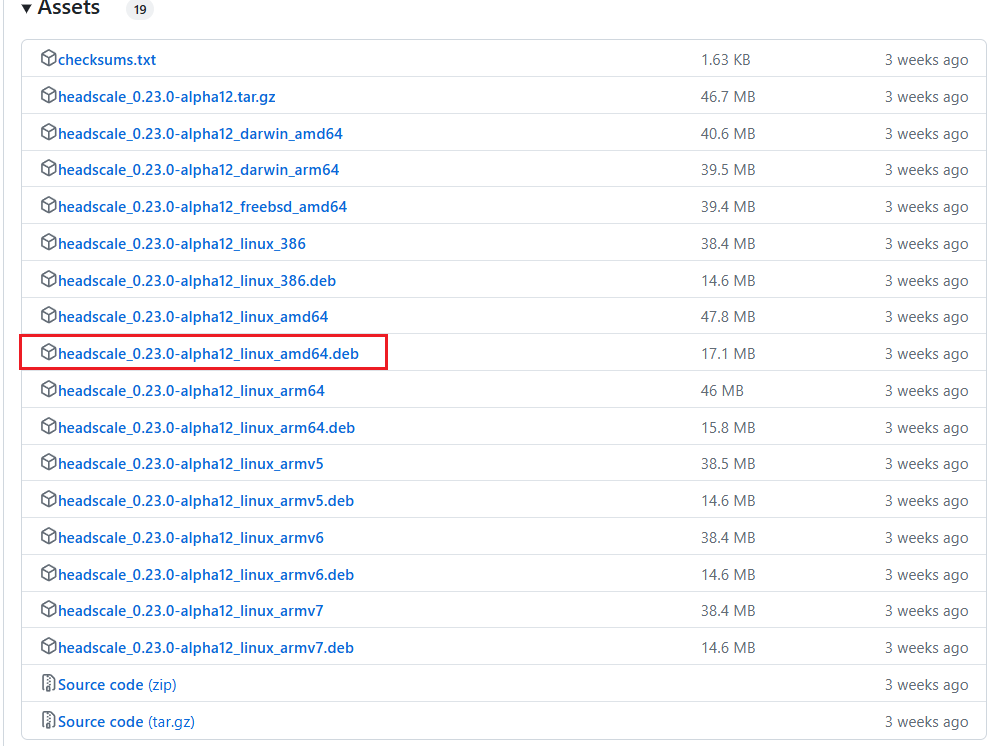Download headscale_0.23.0-alpha12_linux_arm64.deb package
The image size is (987, 746).
[x=206, y=428]
